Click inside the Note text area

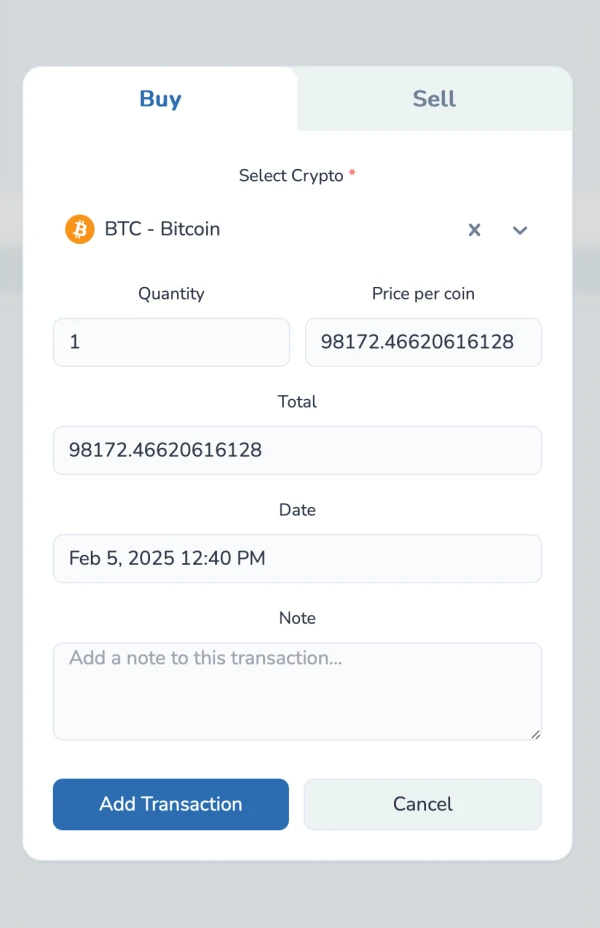pyautogui.click(x=297, y=690)
